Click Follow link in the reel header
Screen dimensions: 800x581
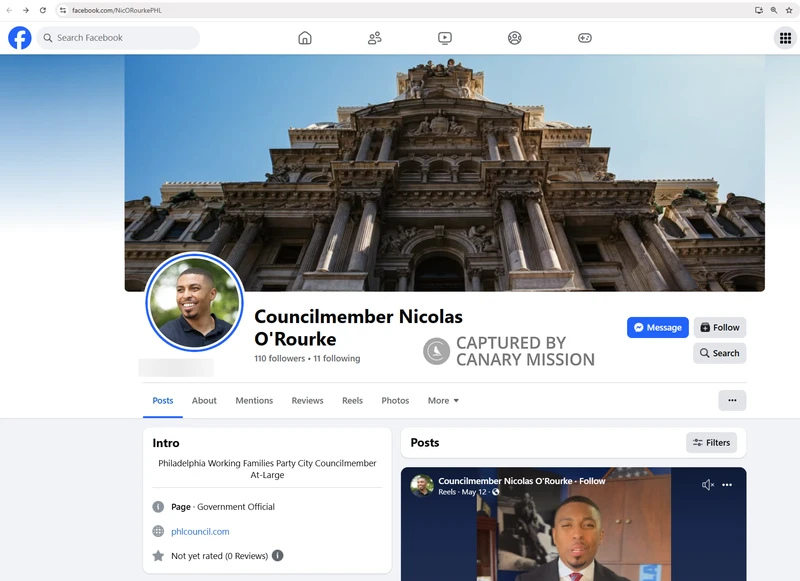tap(592, 481)
